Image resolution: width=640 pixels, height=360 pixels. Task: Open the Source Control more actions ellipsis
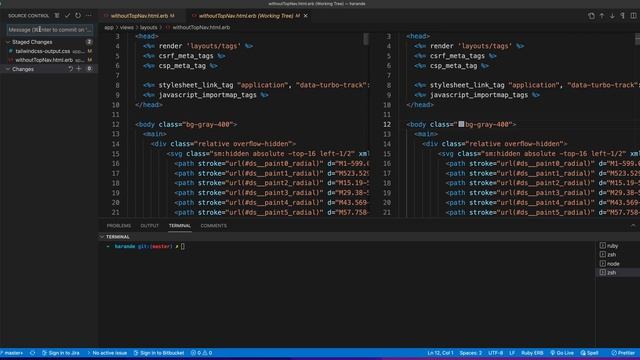(x=89, y=16)
